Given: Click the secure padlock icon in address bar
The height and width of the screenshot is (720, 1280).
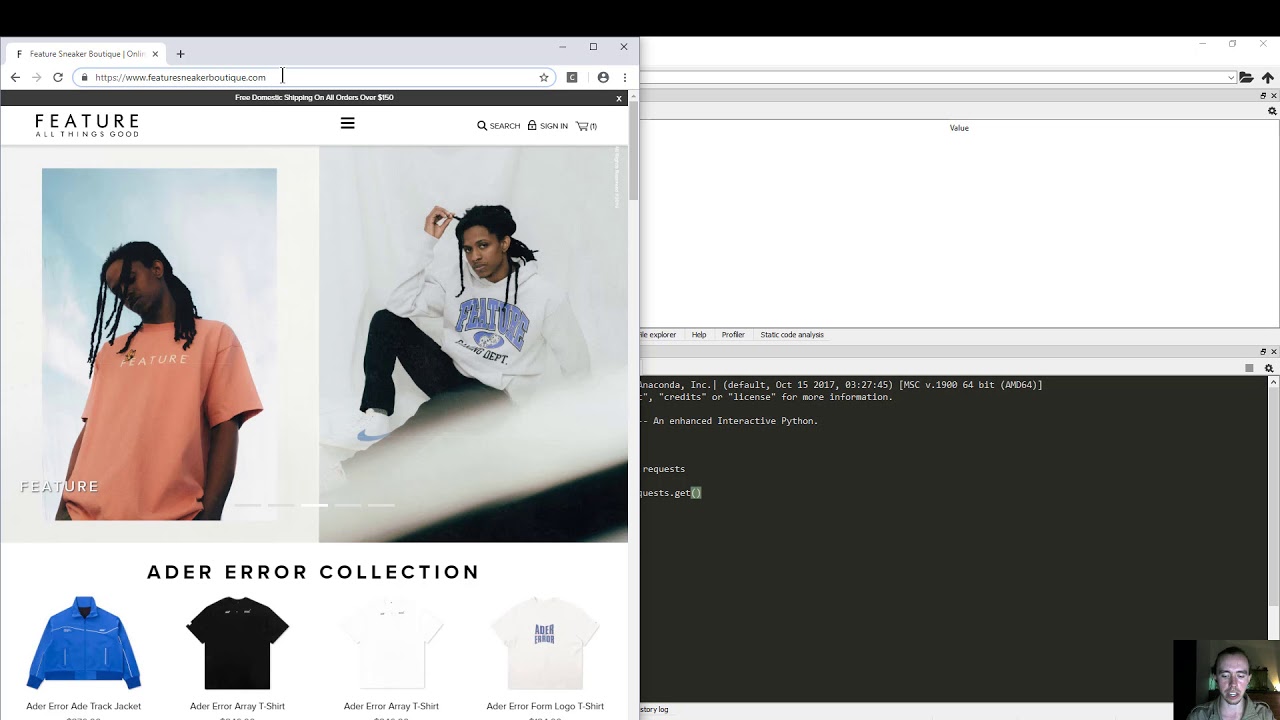Looking at the screenshot, I should pyautogui.click(x=84, y=77).
